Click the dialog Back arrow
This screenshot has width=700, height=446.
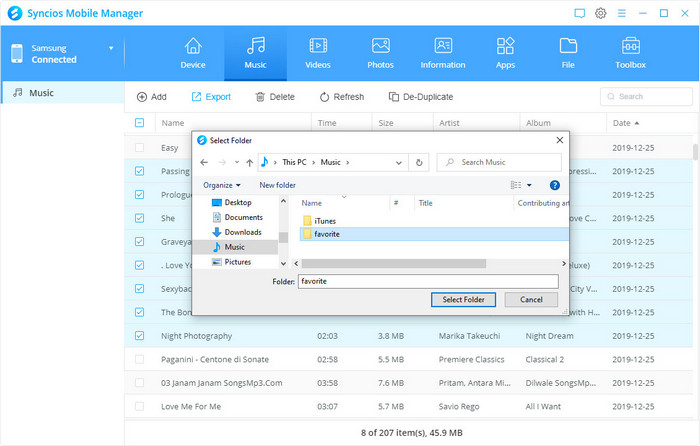click(x=204, y=163)
